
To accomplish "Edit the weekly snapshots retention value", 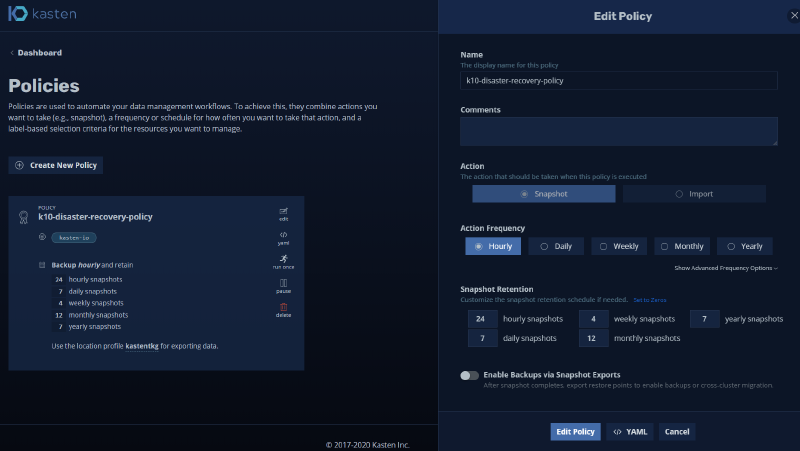I will [x=594, y=319].
